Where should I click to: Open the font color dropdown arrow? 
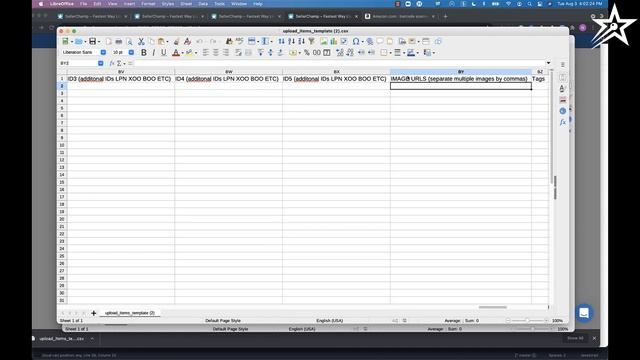[x=182, y=53]
